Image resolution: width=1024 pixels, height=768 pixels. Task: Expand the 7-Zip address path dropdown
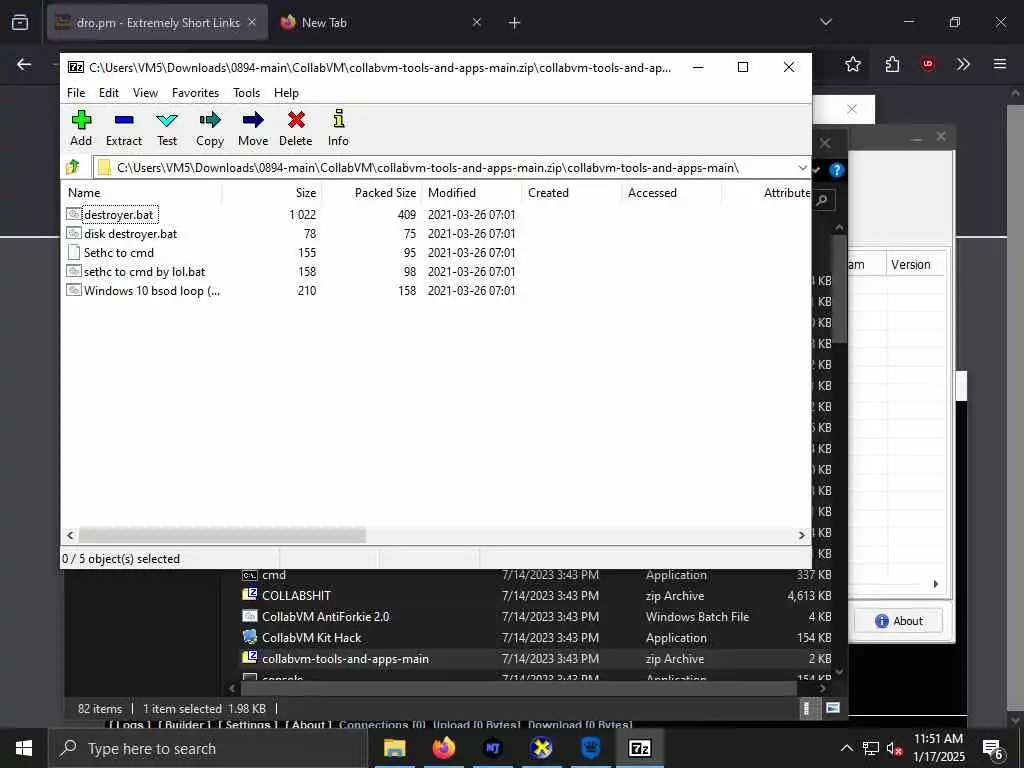[x=802, y=168]
